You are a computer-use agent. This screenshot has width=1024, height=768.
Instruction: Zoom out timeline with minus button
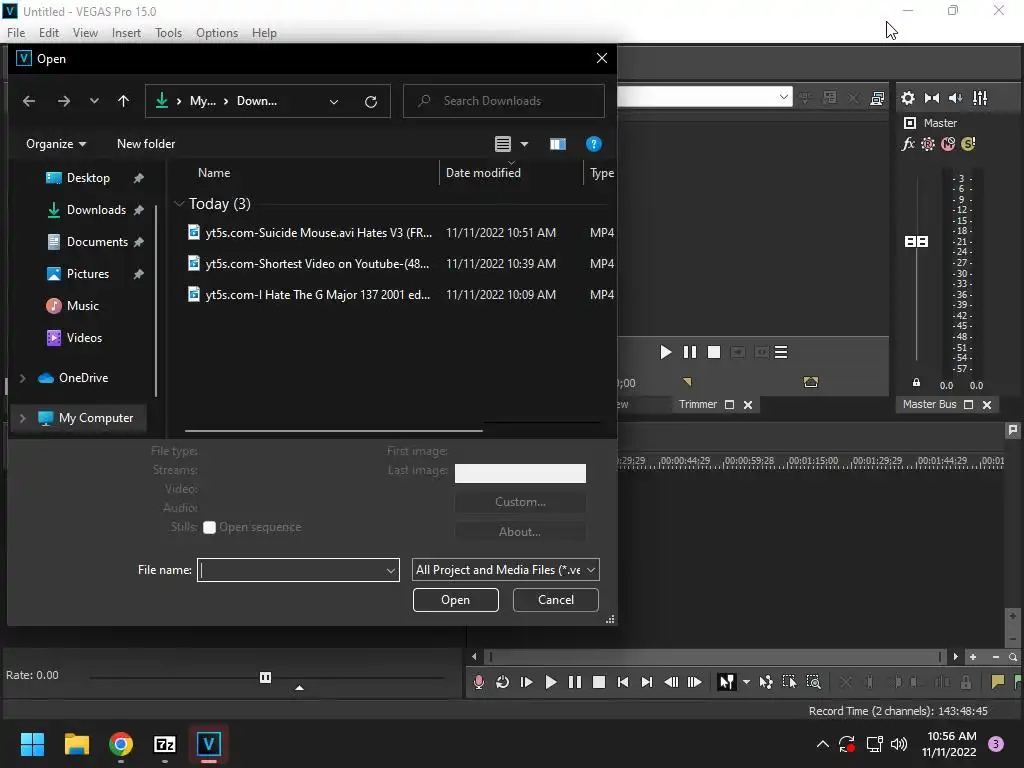click(x=996, y=657)
